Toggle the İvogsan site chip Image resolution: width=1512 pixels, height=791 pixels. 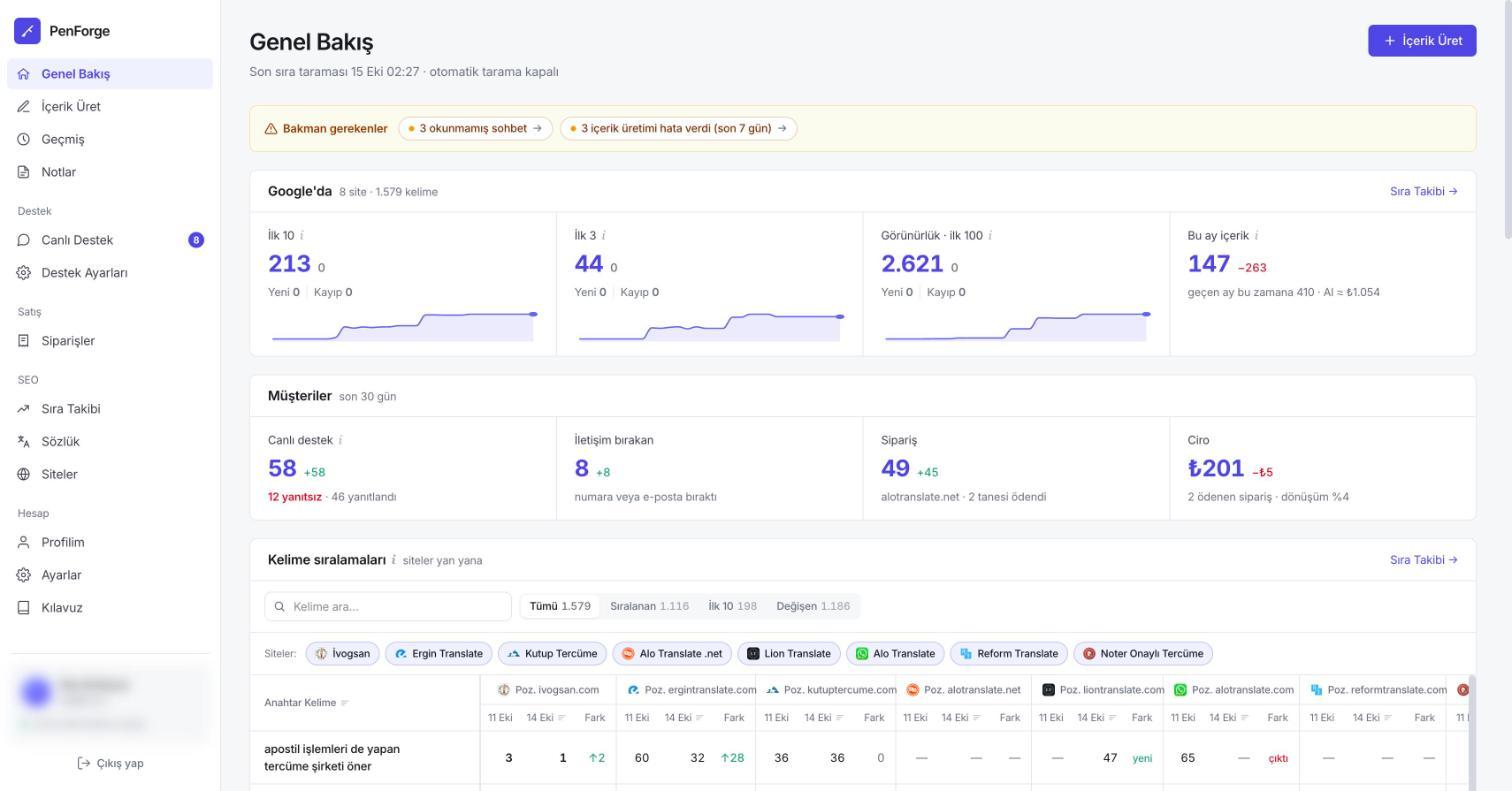pyautogui.click(x=342, y=654)
